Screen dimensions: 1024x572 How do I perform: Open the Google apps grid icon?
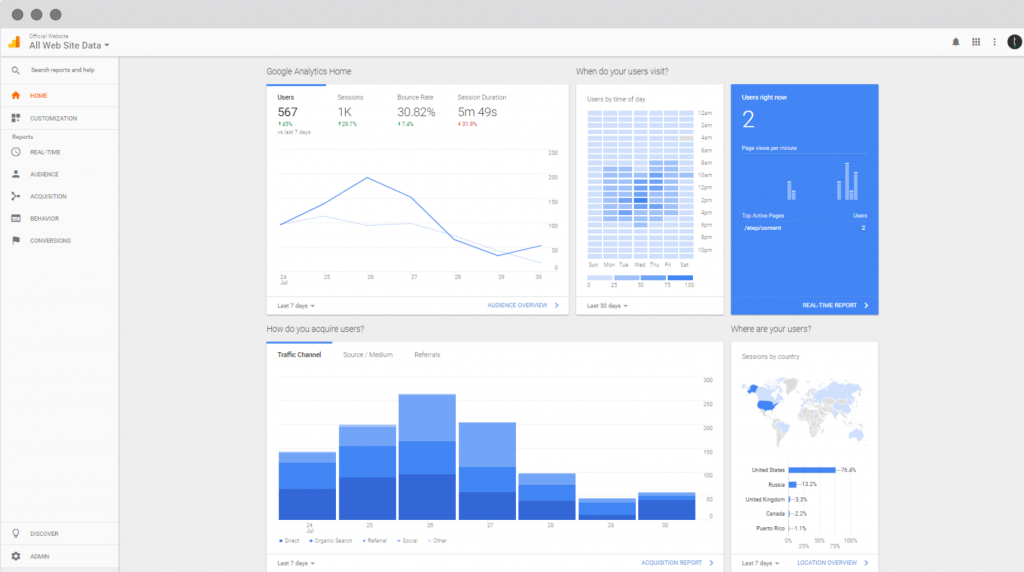(976, 42)
